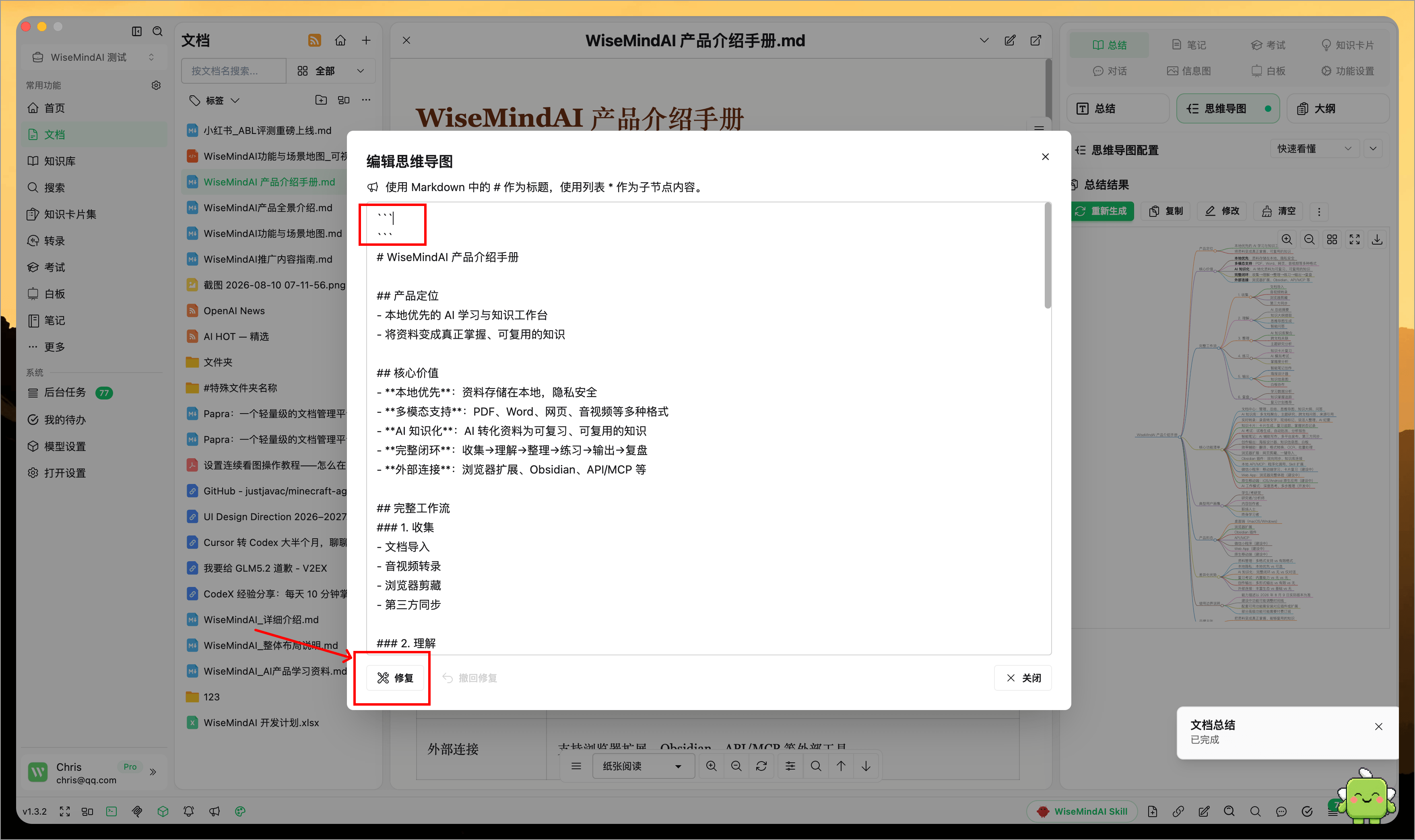Image resolution: width=1415 pixels, height=840 pixels.
Task: Open more options beside 清空
Action: coord(1319,211)
